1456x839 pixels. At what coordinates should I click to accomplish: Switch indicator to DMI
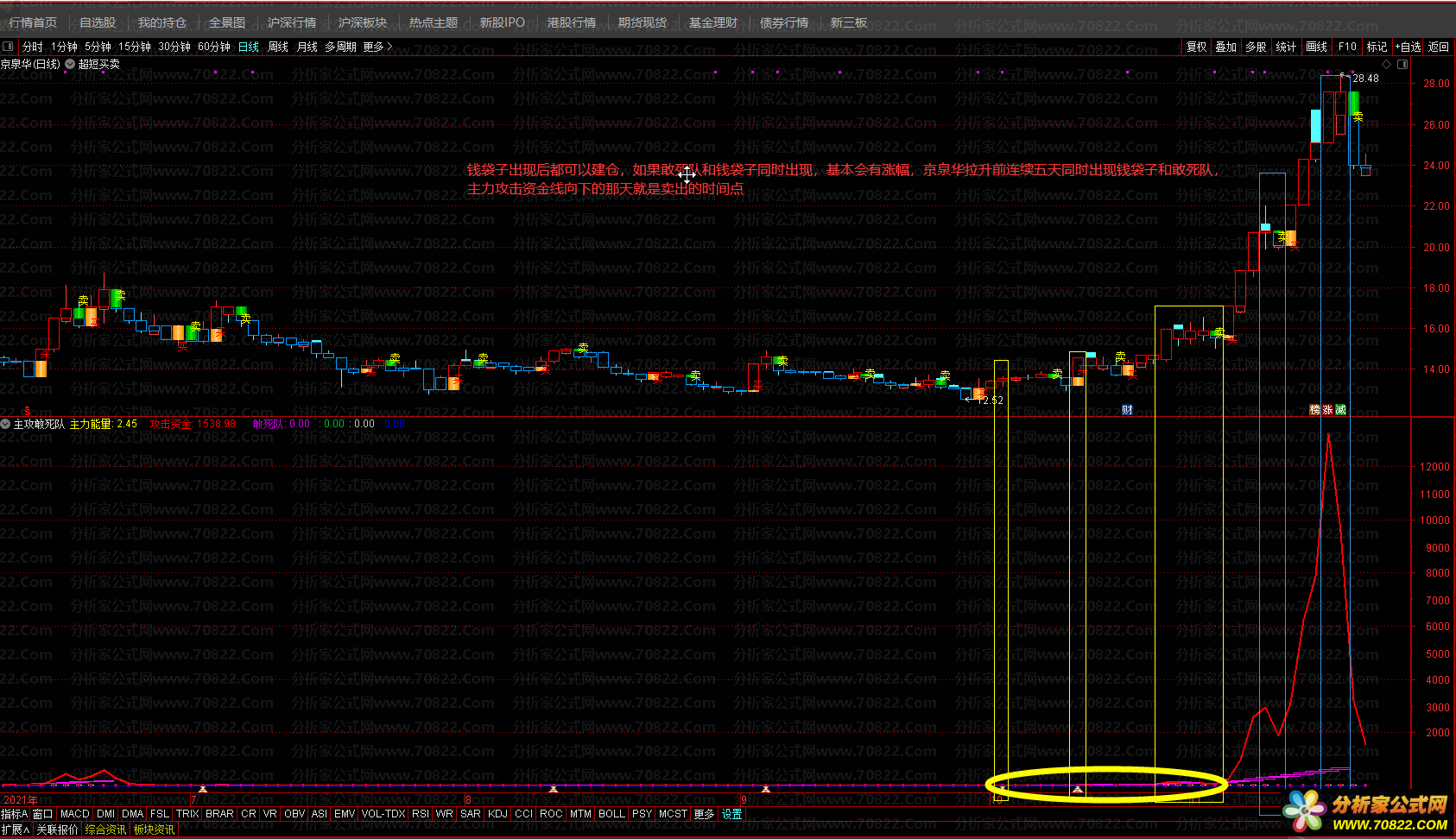point(105,814)
